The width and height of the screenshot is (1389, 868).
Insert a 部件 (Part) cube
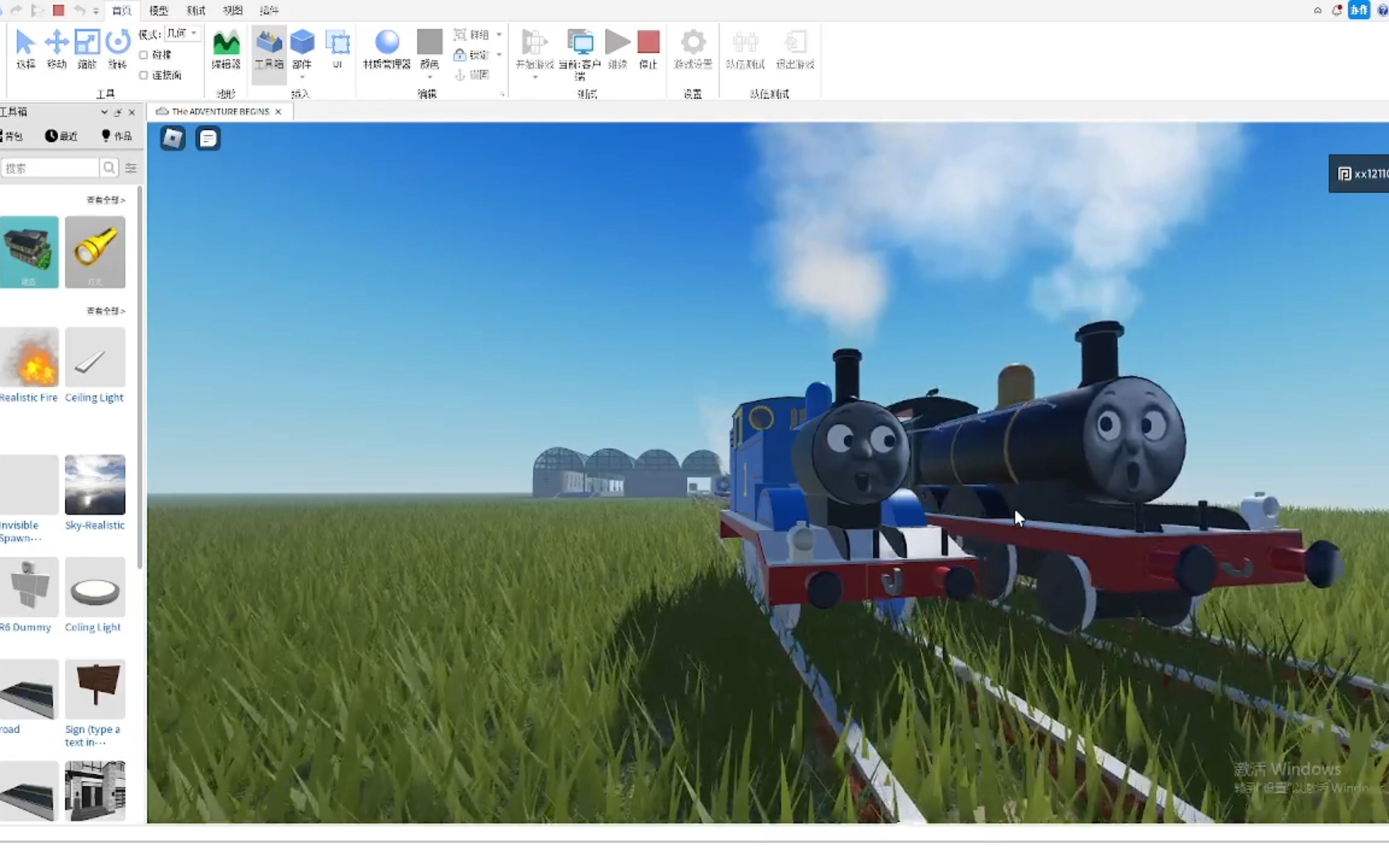(302, 43)
